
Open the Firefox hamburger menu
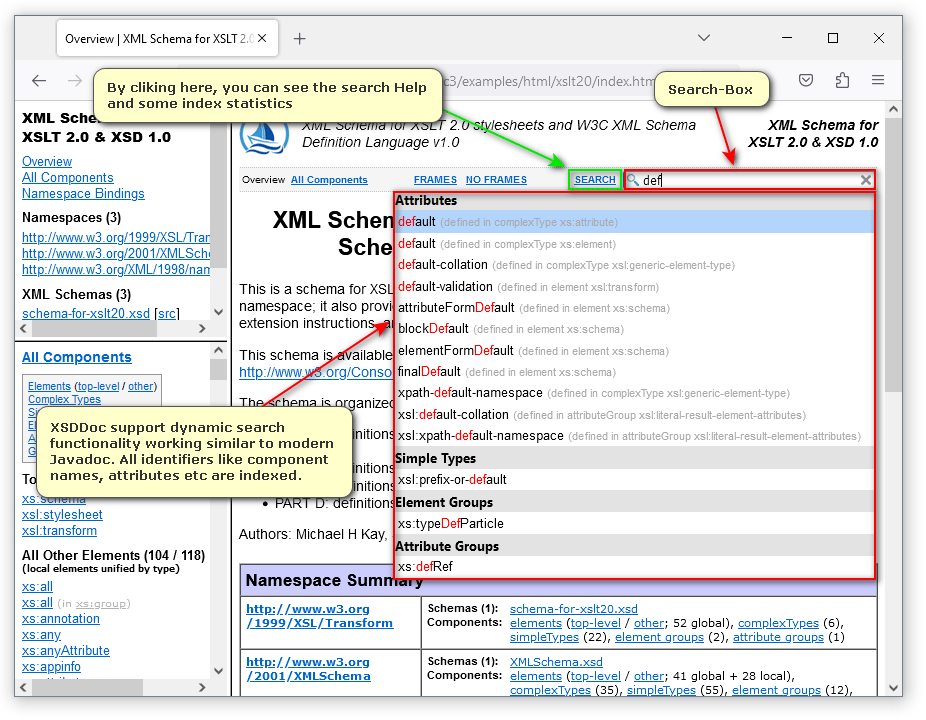[x=877, y=81]
